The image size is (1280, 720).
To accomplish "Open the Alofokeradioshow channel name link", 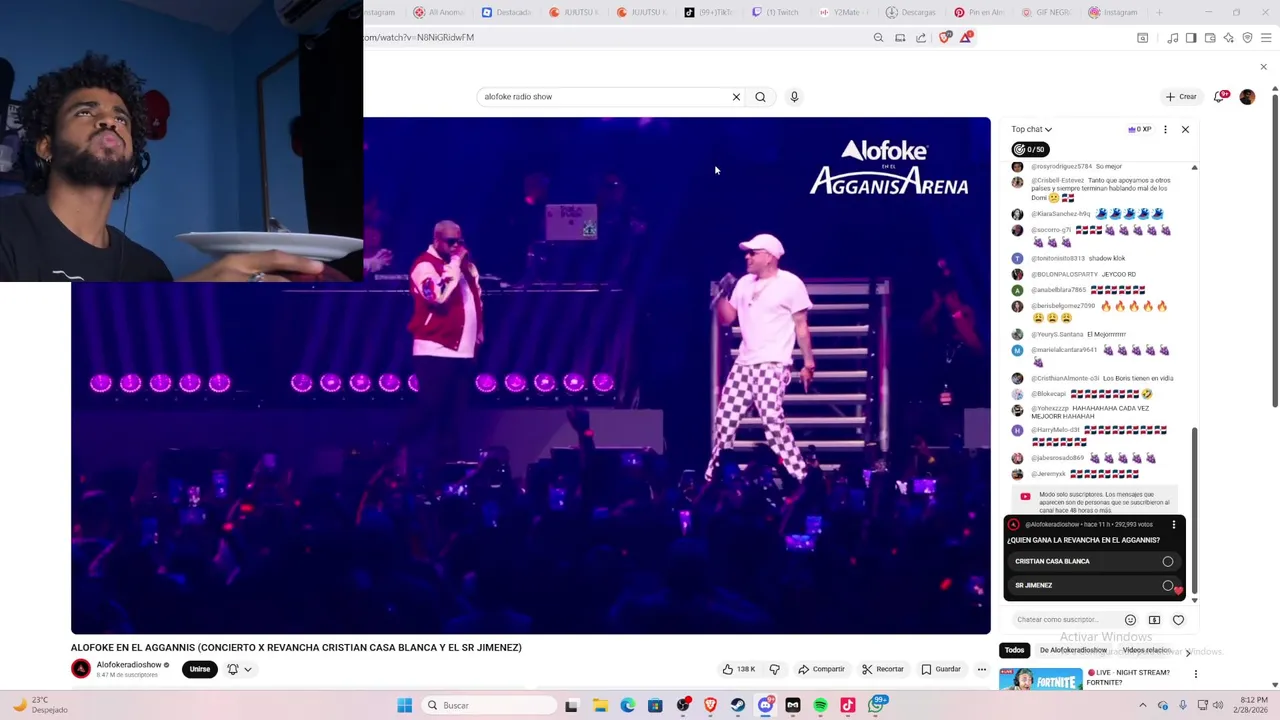I will click(129, 665).
